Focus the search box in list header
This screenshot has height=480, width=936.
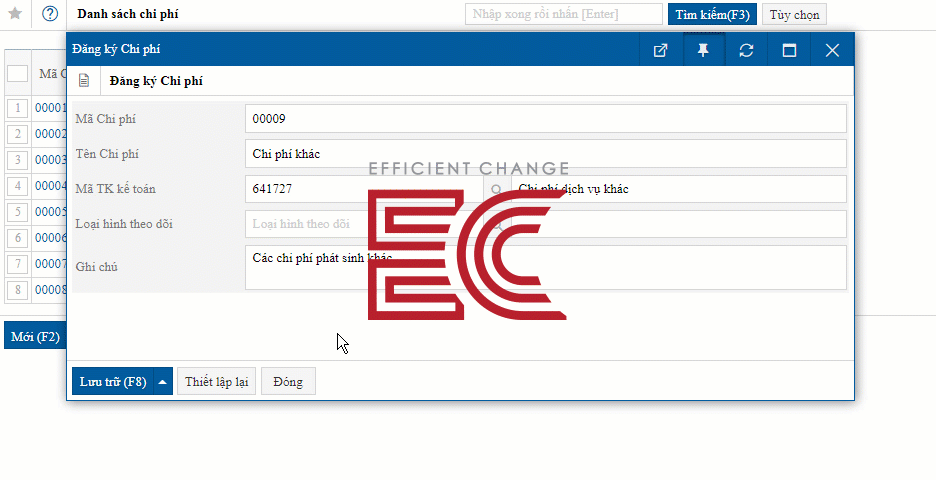(x=564, y=14)
